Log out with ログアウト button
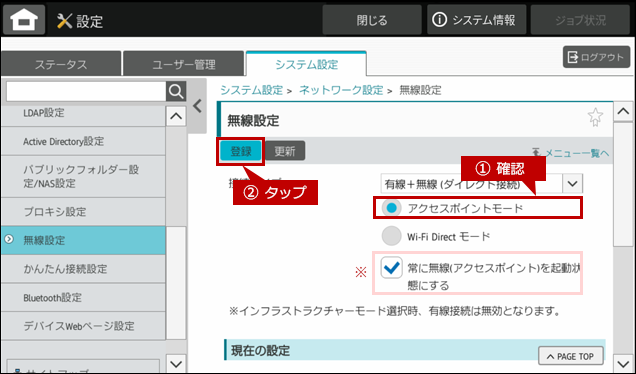636x374 pixels. (x=596, y=57)
